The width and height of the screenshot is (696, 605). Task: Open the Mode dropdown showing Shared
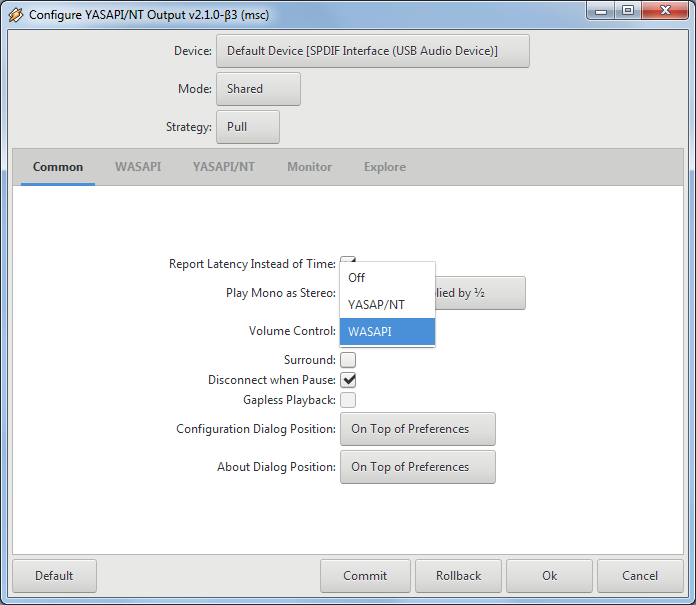point(258,89)
